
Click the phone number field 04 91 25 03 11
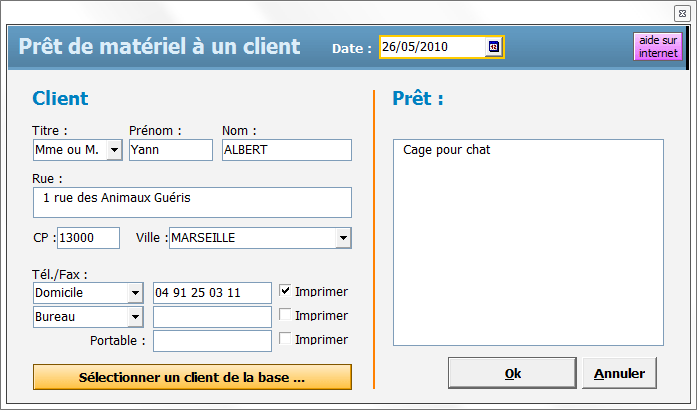click(x=212, y=293)
